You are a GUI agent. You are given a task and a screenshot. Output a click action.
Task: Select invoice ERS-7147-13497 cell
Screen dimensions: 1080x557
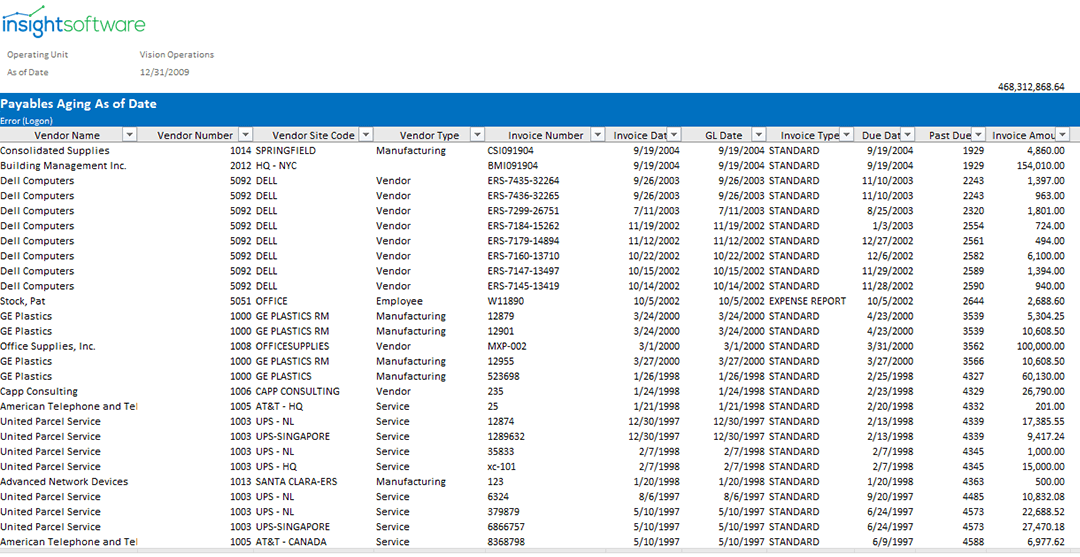point(523,271)
